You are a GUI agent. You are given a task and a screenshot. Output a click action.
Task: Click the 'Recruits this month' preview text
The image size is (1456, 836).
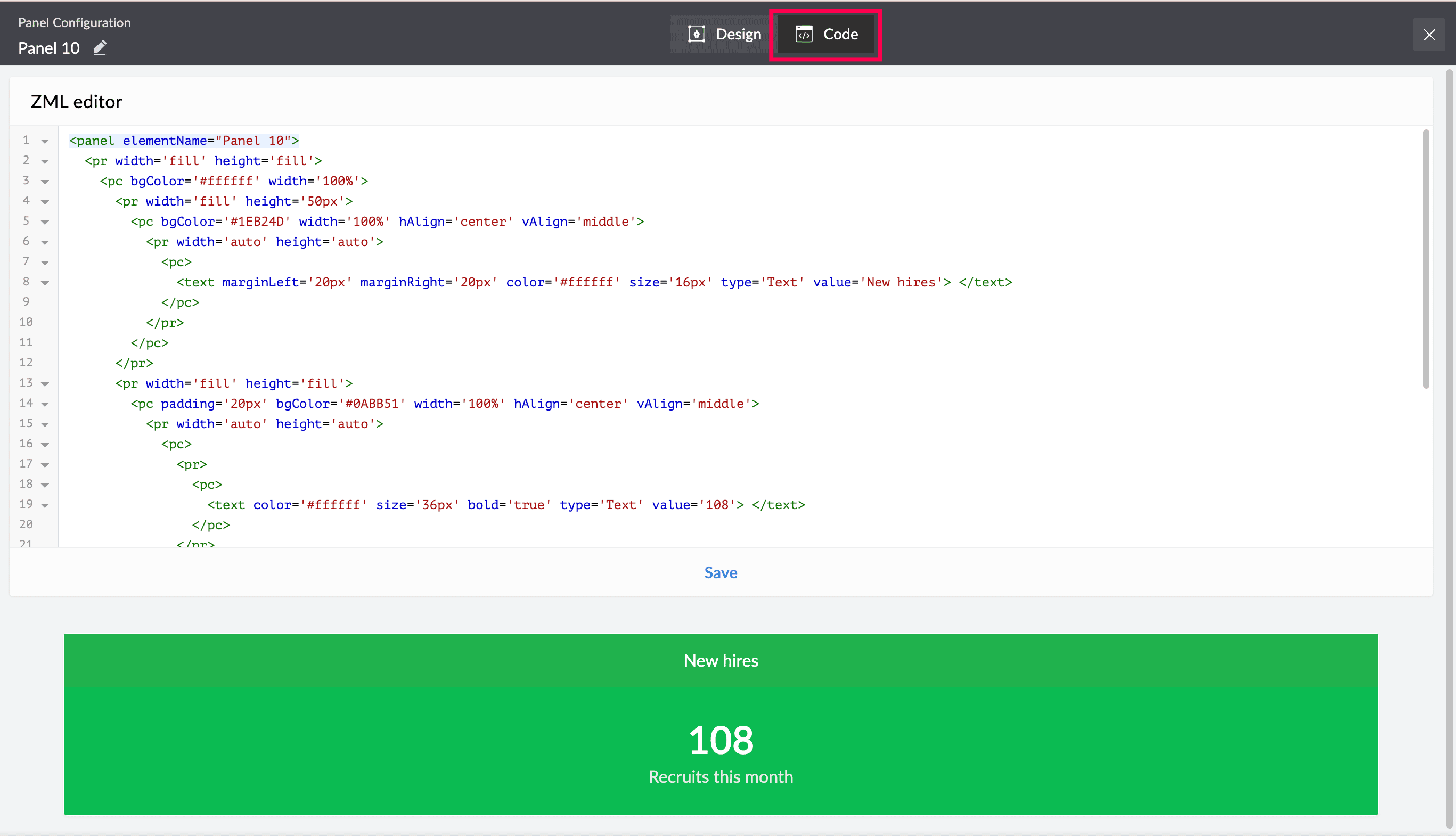pos(721,777)
